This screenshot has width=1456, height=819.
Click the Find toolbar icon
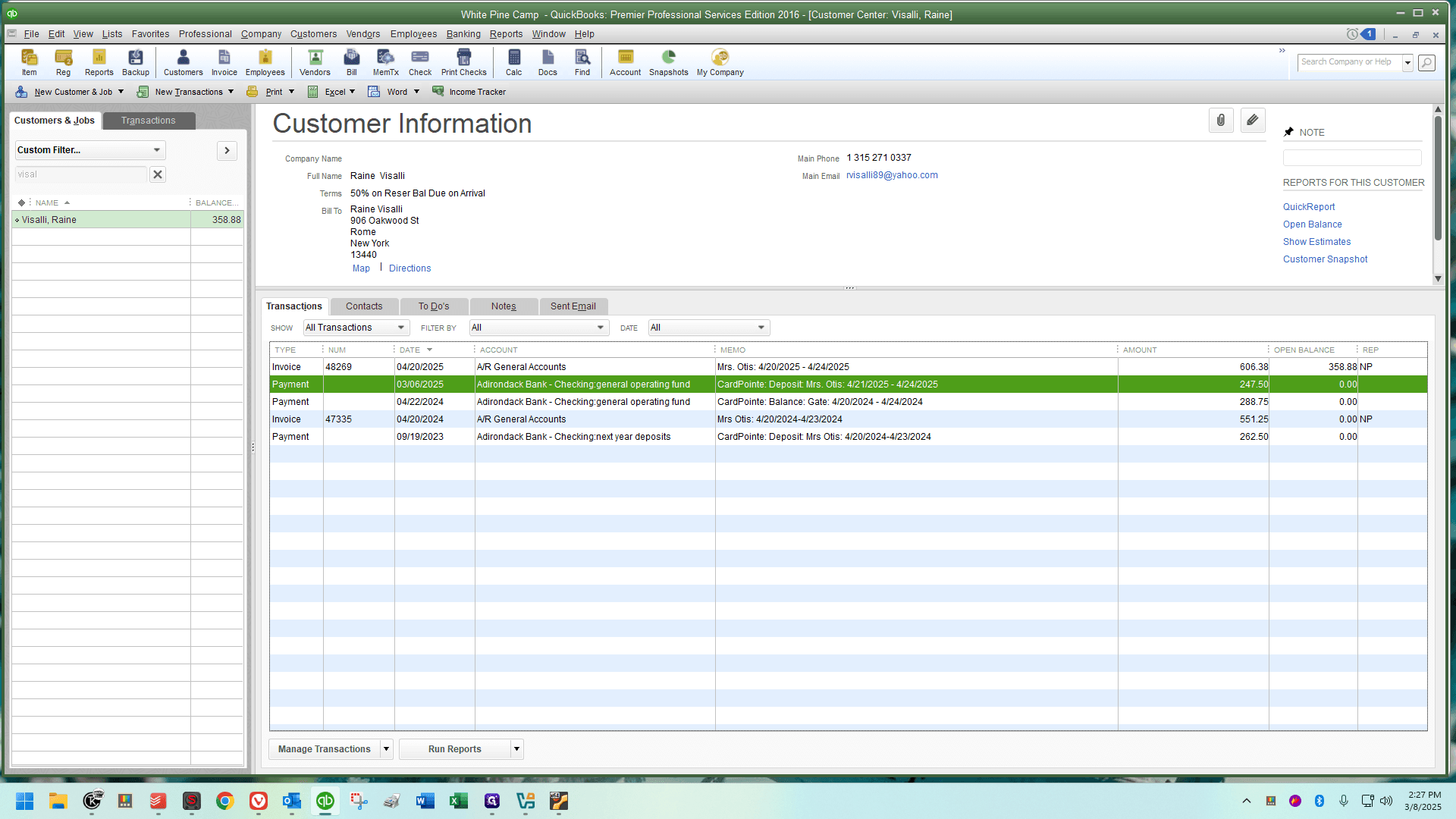click(x=582, y=62)
